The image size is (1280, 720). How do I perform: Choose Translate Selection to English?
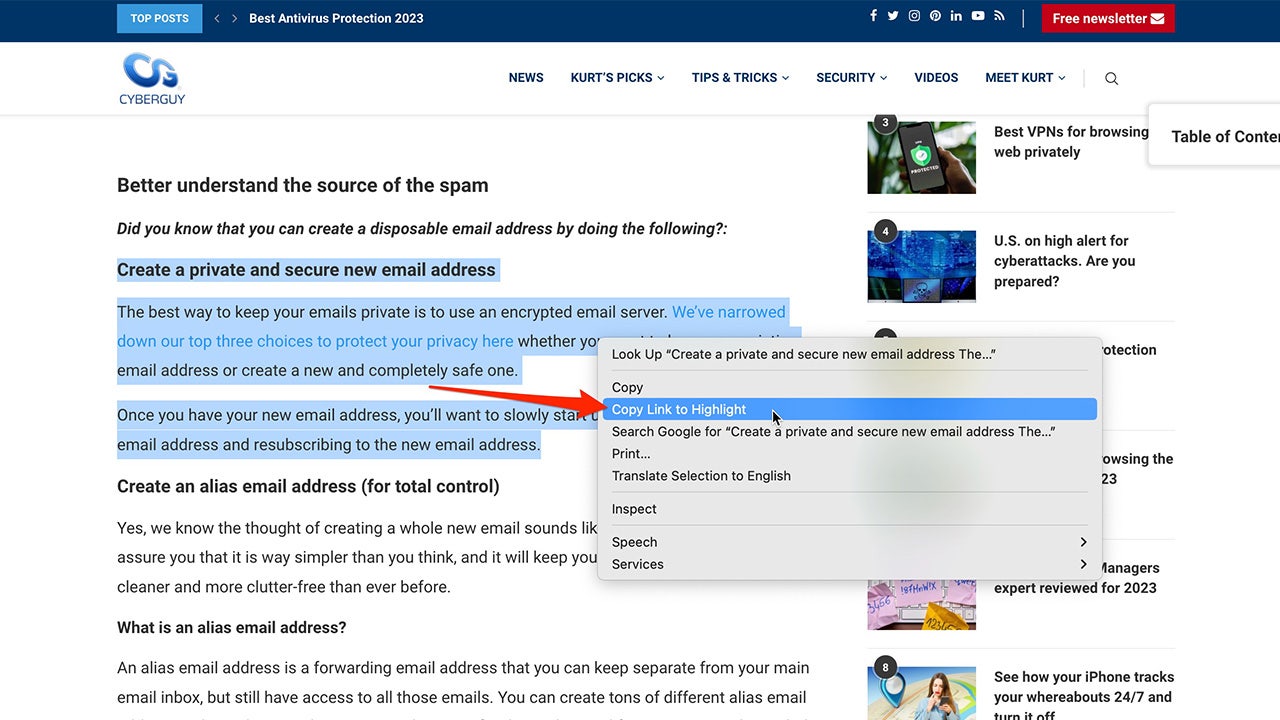pyautogui.click(x=850, y=475)
